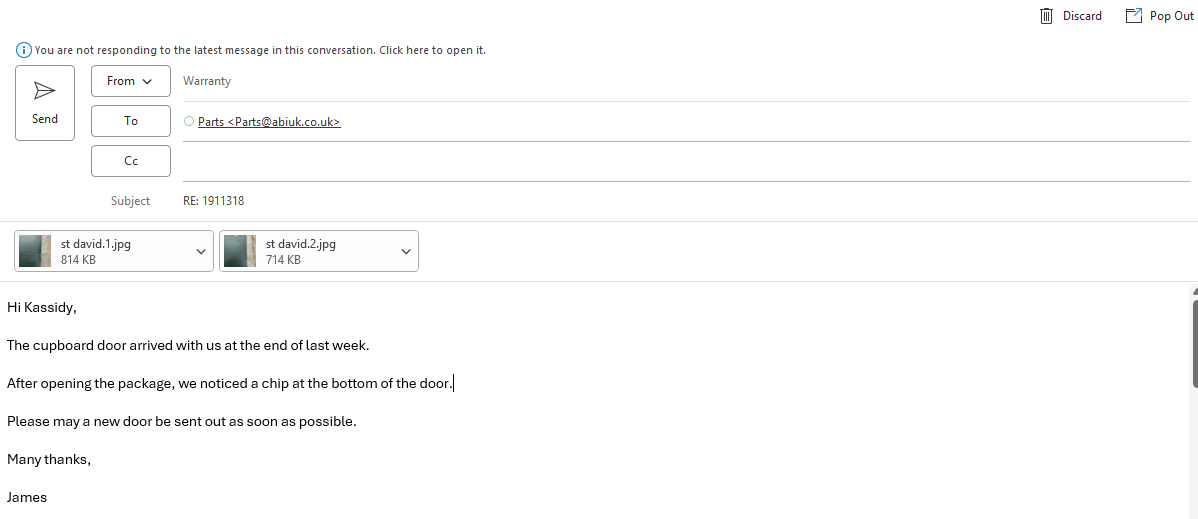Click the st david.1.jpg thumbnail icon

click(x=35, y=251)
